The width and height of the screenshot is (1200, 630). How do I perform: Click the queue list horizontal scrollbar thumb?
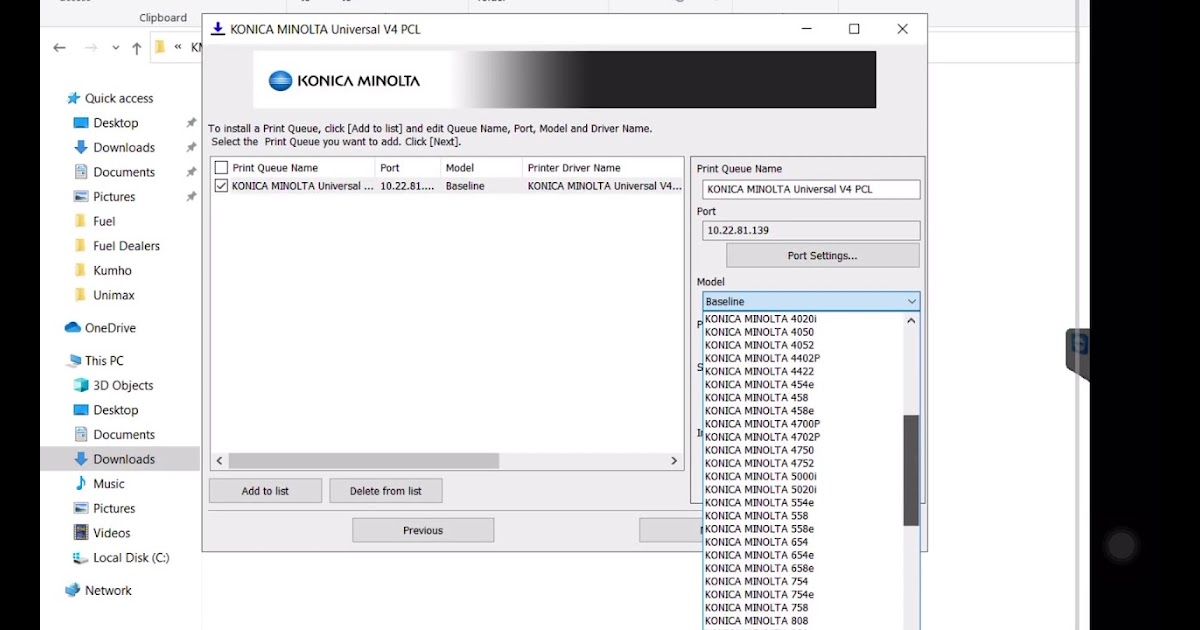(x=363, y=461)
